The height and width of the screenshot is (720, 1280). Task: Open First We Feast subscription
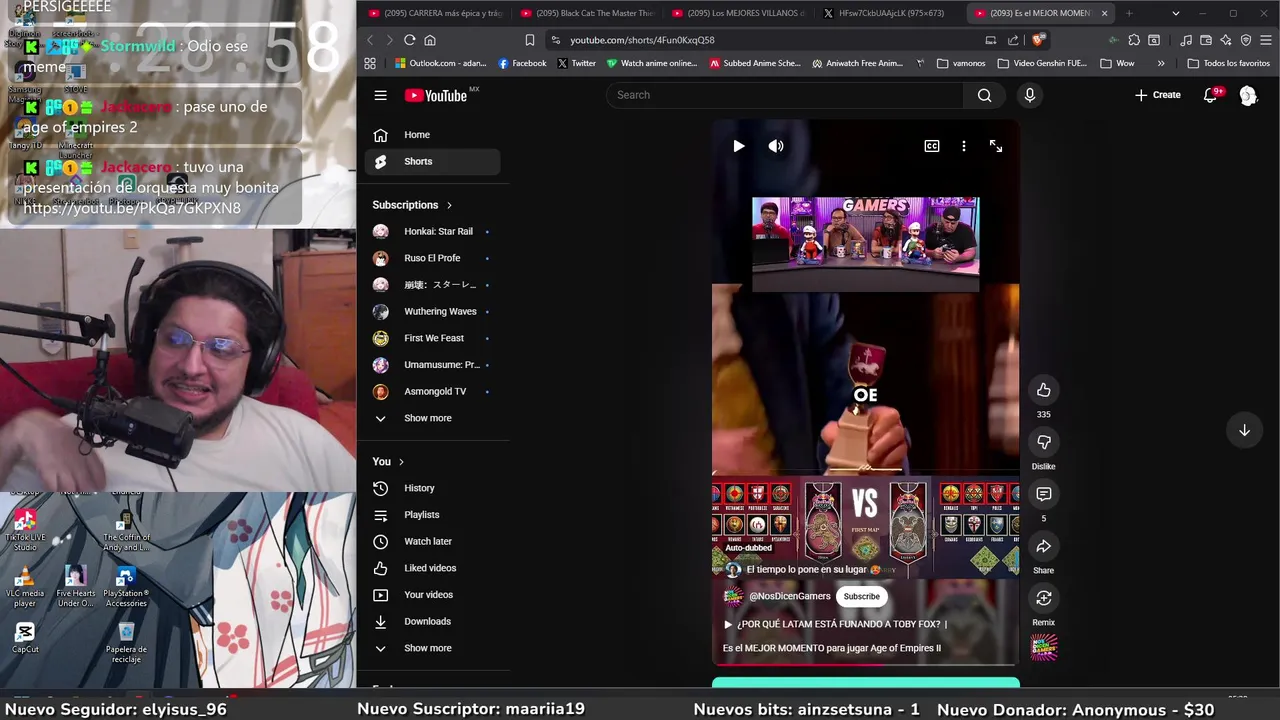pyautogui.click(x=432, y=338)
